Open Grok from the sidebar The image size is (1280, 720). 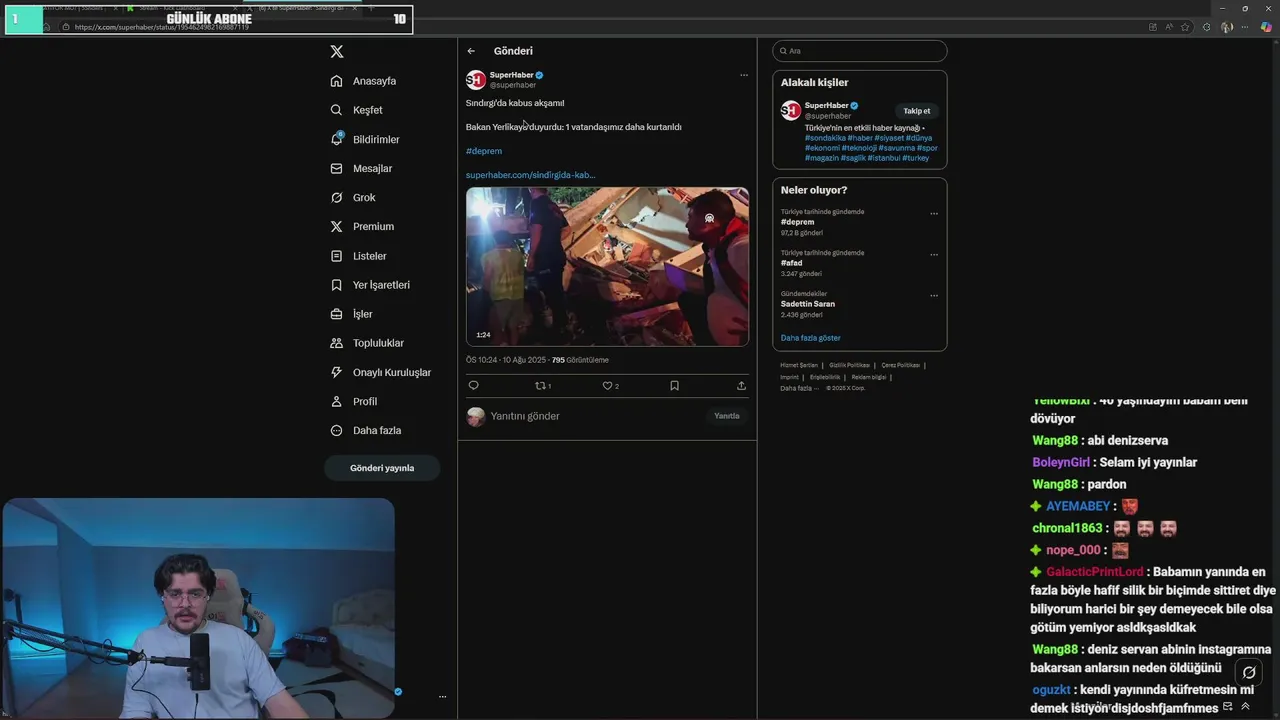tap(353, 197)
